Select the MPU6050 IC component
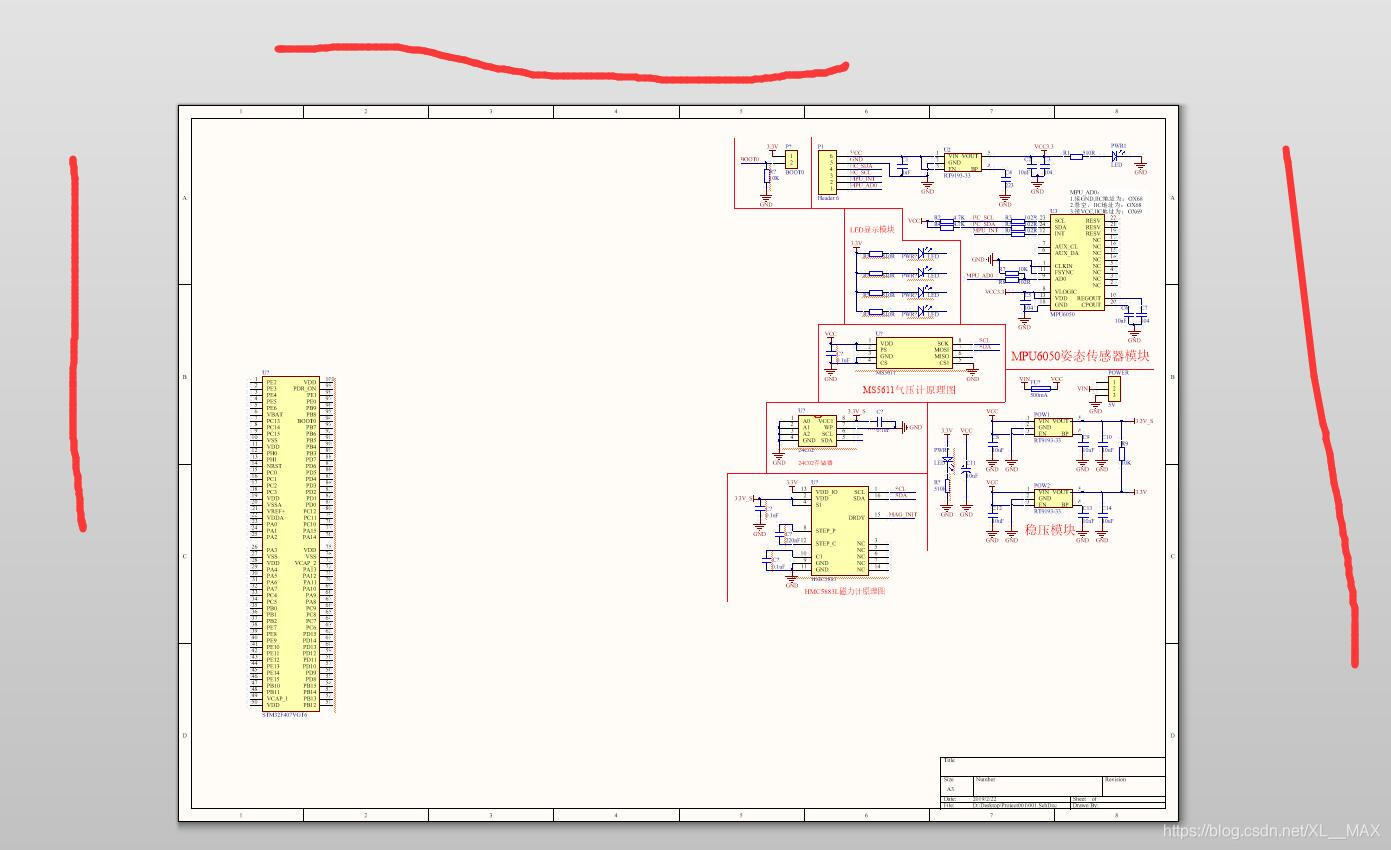The image size is (1391, 850). tap(1078, 263)
